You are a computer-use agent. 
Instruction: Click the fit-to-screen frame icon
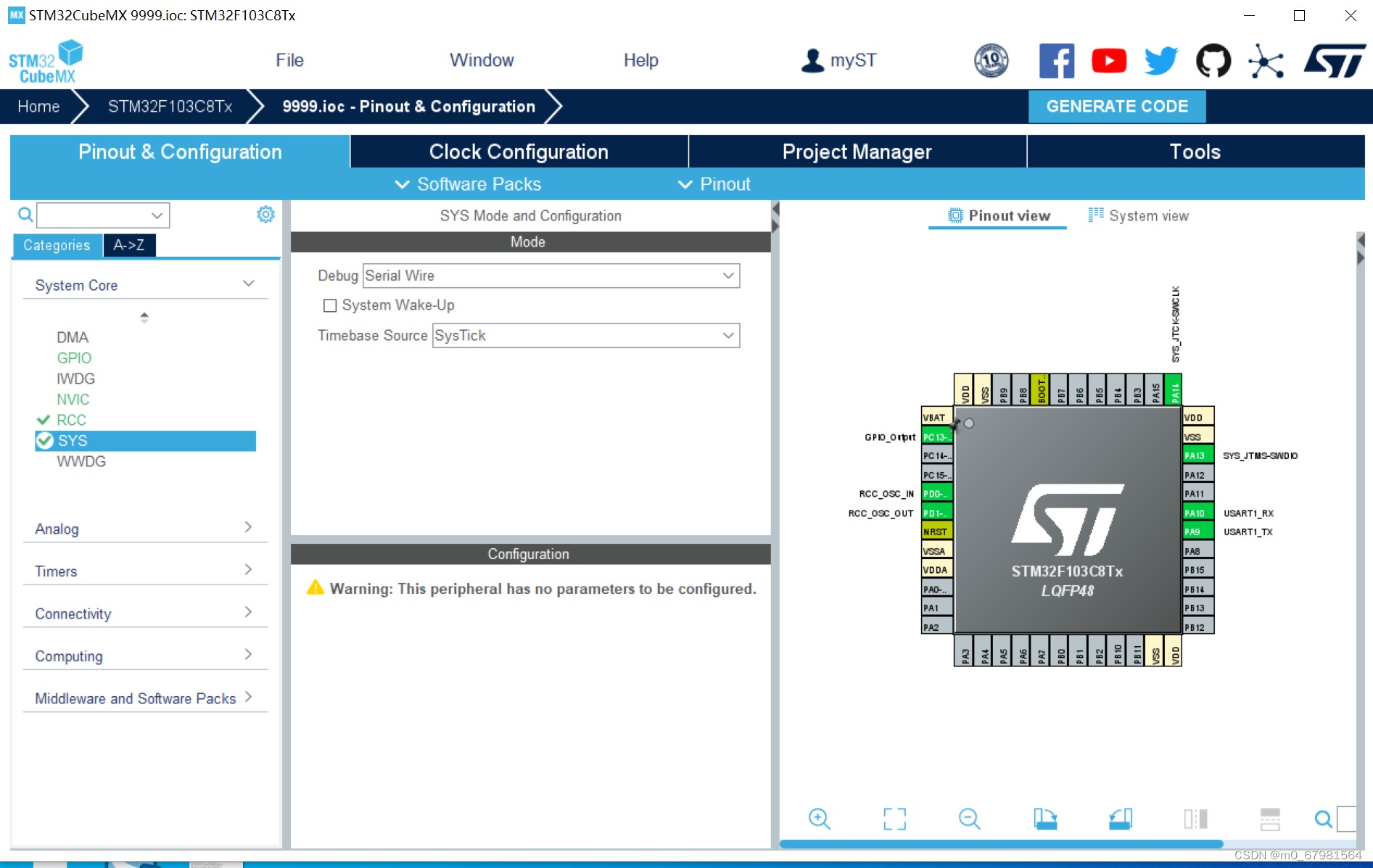[894, 819]
